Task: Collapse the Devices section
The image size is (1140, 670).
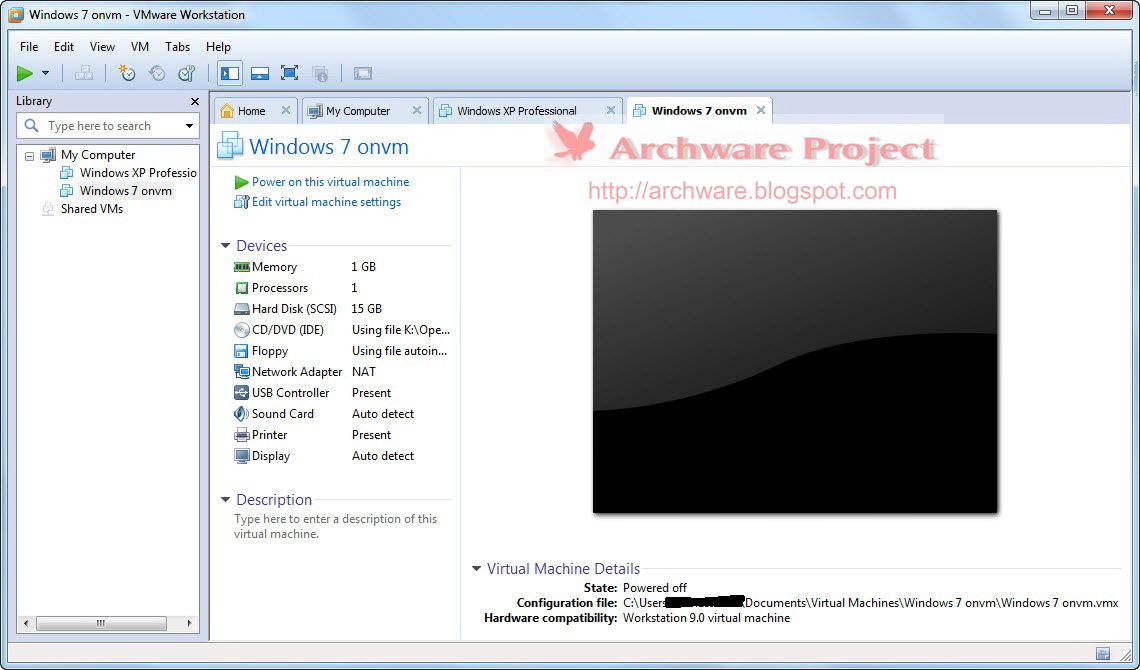Action: point(225,246)
